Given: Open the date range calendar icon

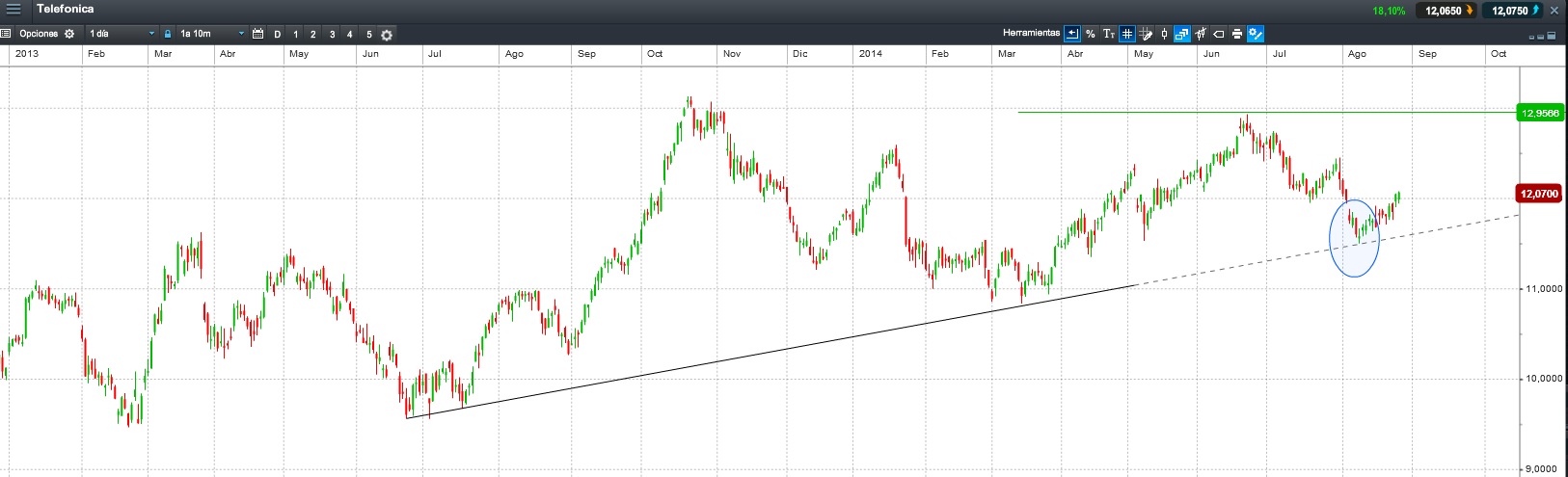Looking at the screenshot, I should (x=257, y=34).
